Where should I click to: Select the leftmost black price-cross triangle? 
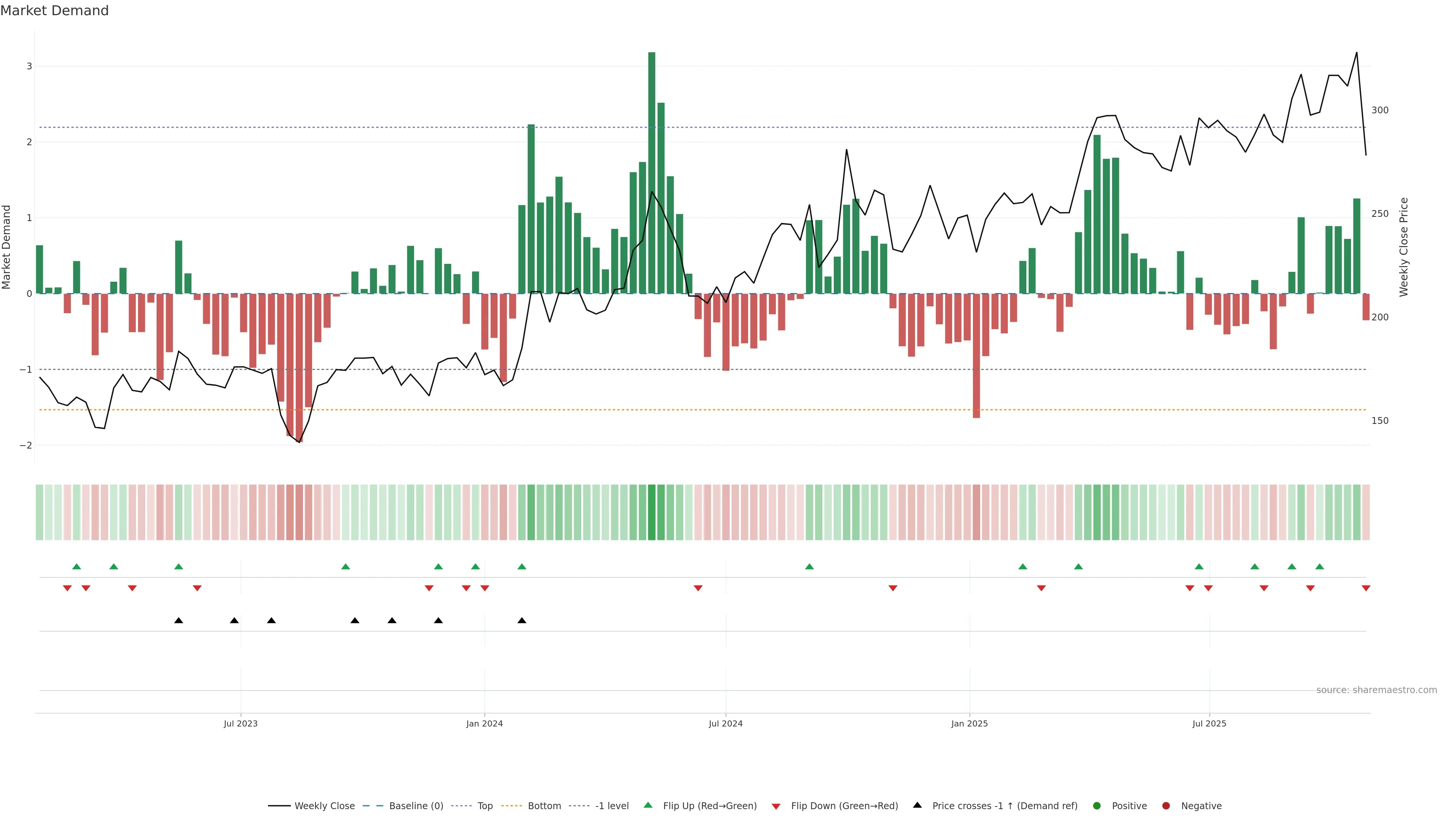pos(179,621)
